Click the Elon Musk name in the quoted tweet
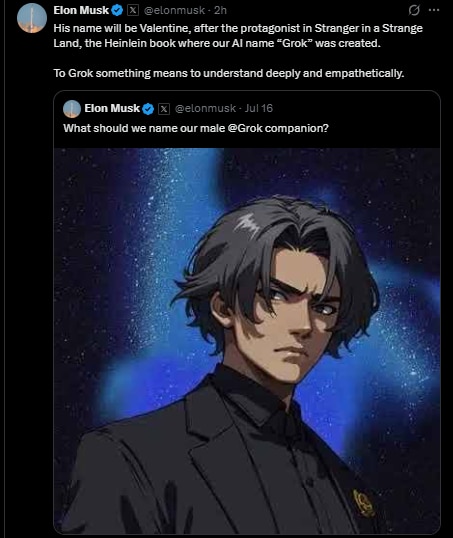Viewport: 453px width, 538px height. [x=112, y=108]
